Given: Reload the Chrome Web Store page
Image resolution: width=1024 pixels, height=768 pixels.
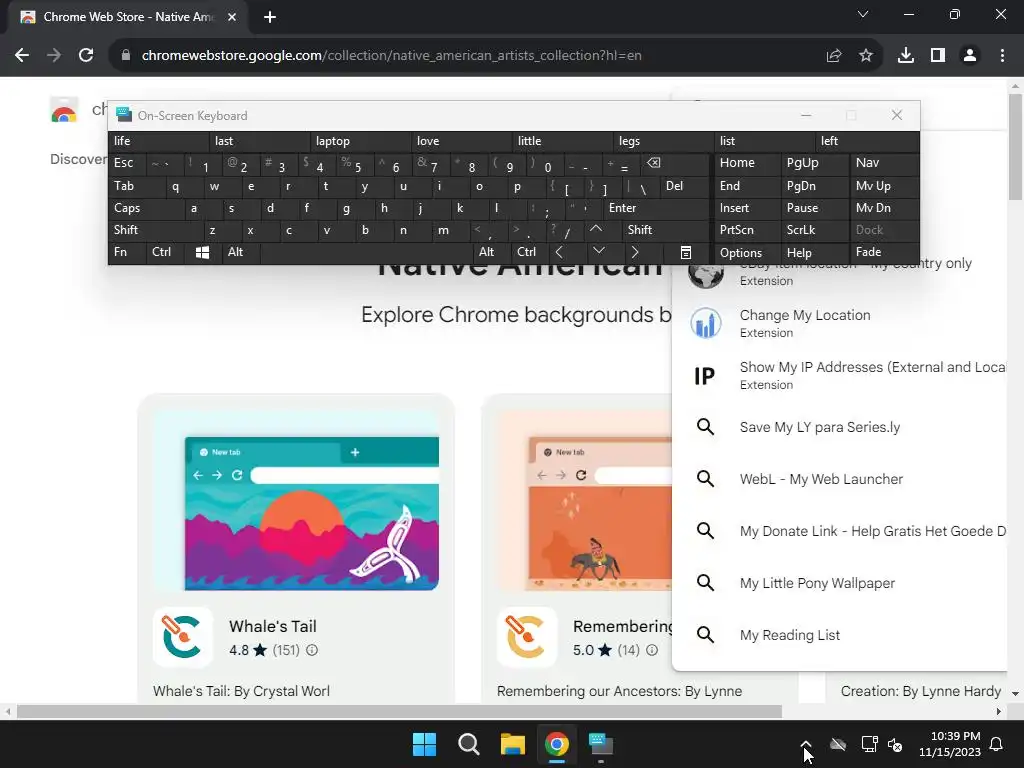Looking at the screenshot, I should click(86, 56).
